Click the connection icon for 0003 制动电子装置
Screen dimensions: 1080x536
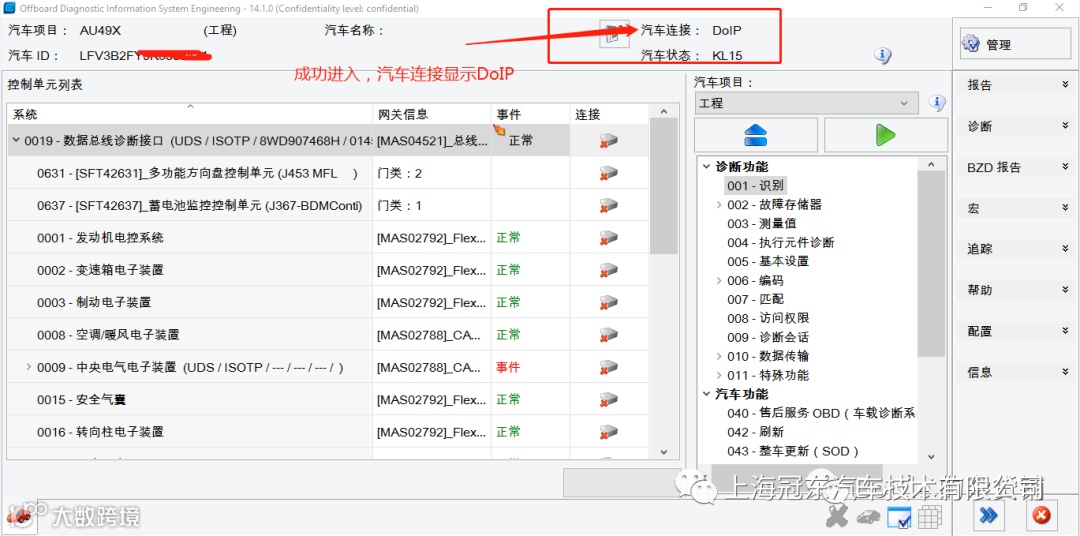pos(608,302)
